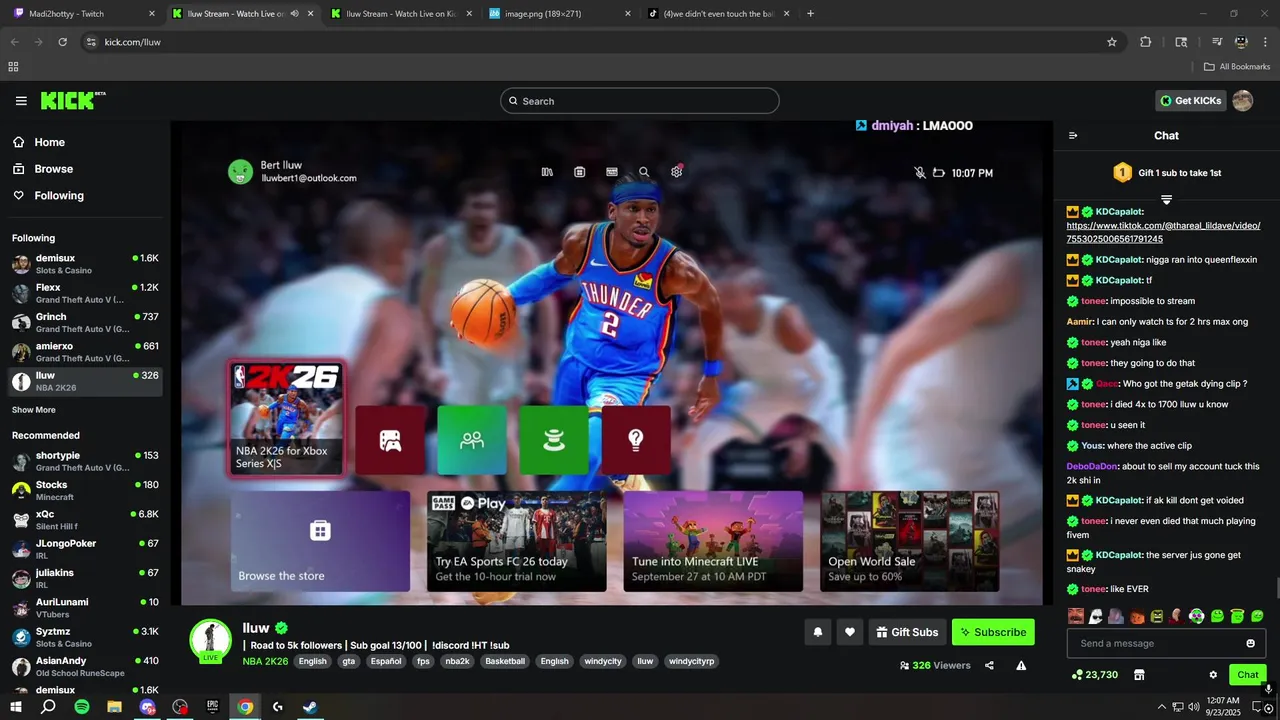Click the user profile avatar on Kick
This screenshot has width=1280, height=720.
pyautogui.click(x=1242, y=100)
